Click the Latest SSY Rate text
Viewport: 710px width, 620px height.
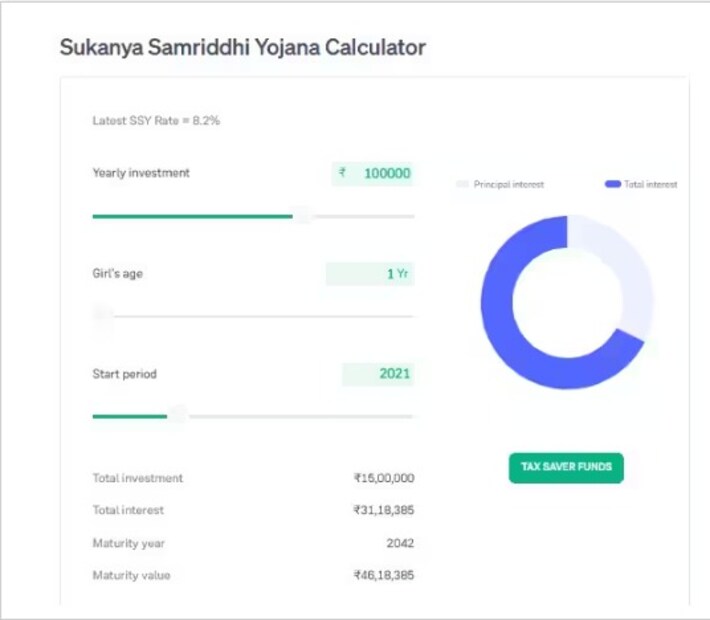(x=156, y=121)
